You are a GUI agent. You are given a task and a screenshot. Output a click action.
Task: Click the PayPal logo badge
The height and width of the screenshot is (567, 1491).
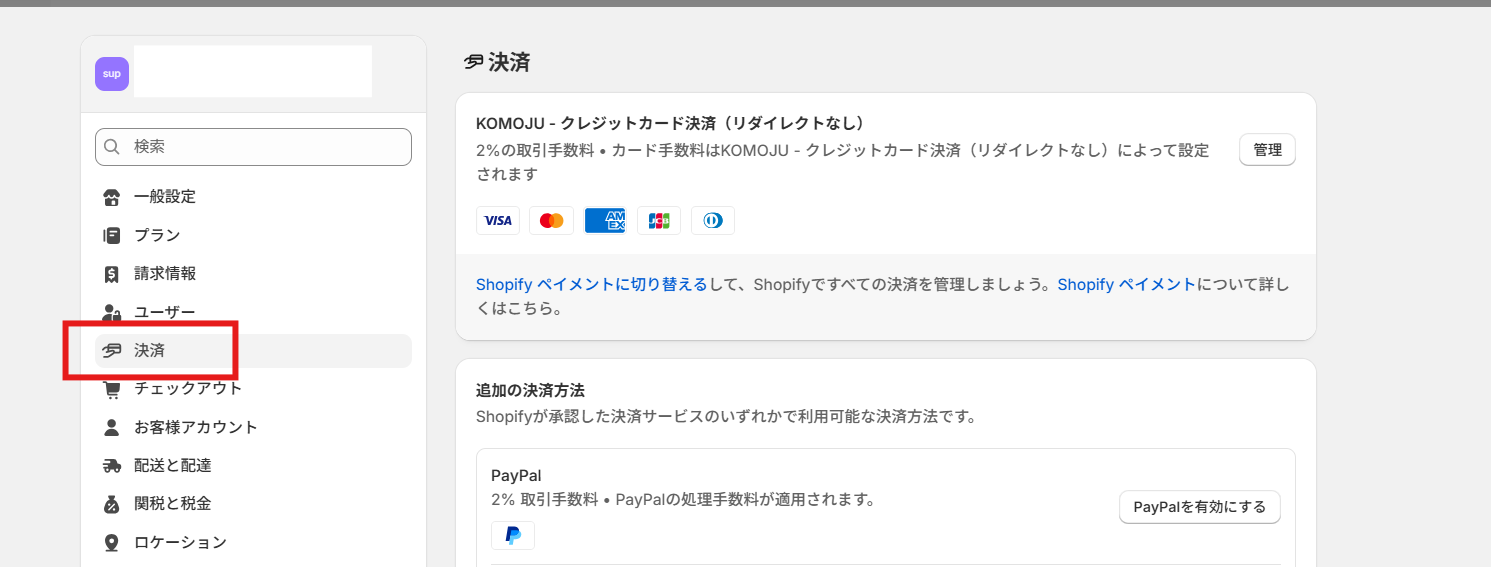tap(513, 535)
